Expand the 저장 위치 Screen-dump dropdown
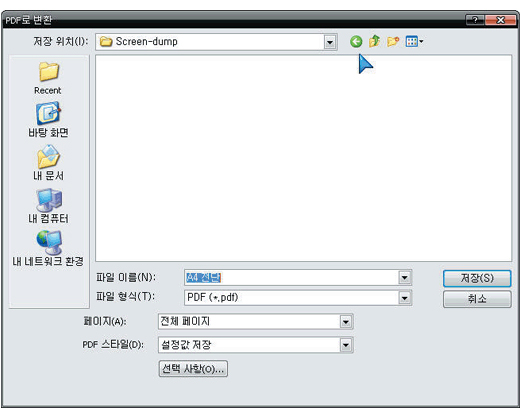521x420 pixels. (x=330, y=42)
